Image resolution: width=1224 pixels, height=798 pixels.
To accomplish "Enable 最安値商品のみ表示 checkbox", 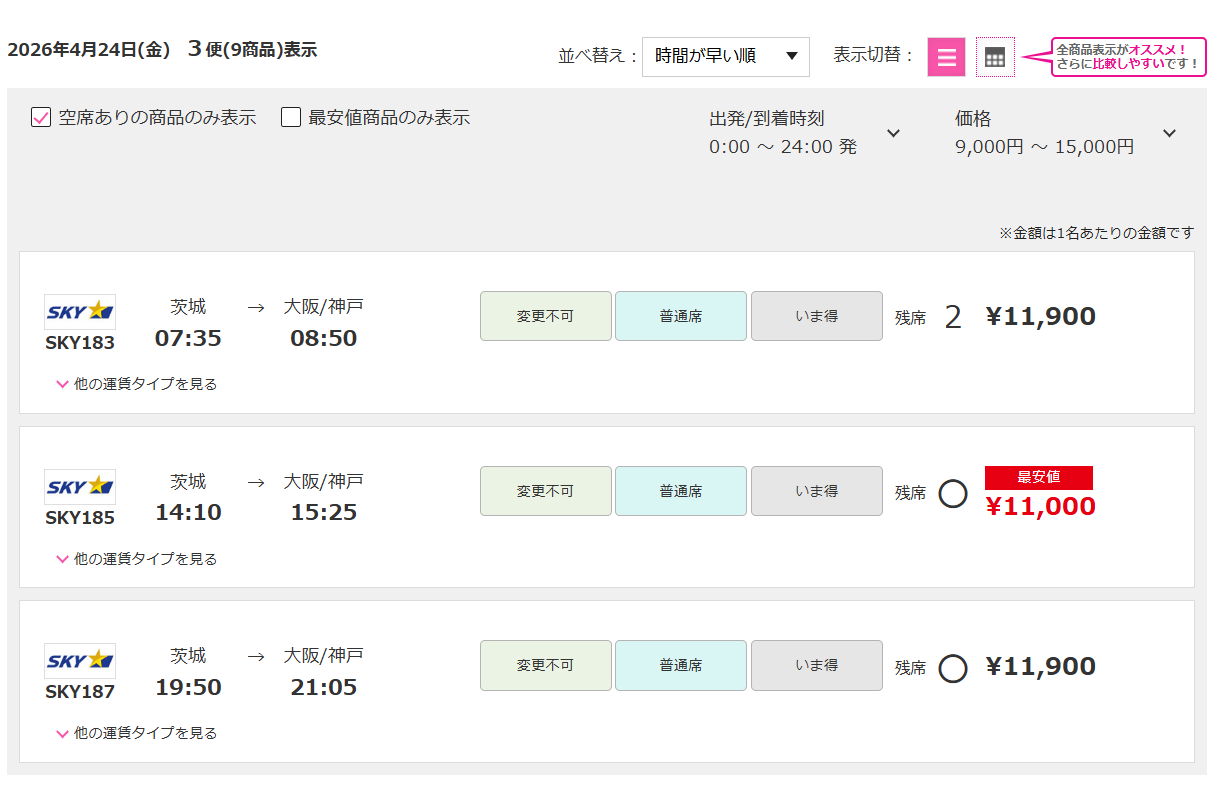I will [291, 118].
